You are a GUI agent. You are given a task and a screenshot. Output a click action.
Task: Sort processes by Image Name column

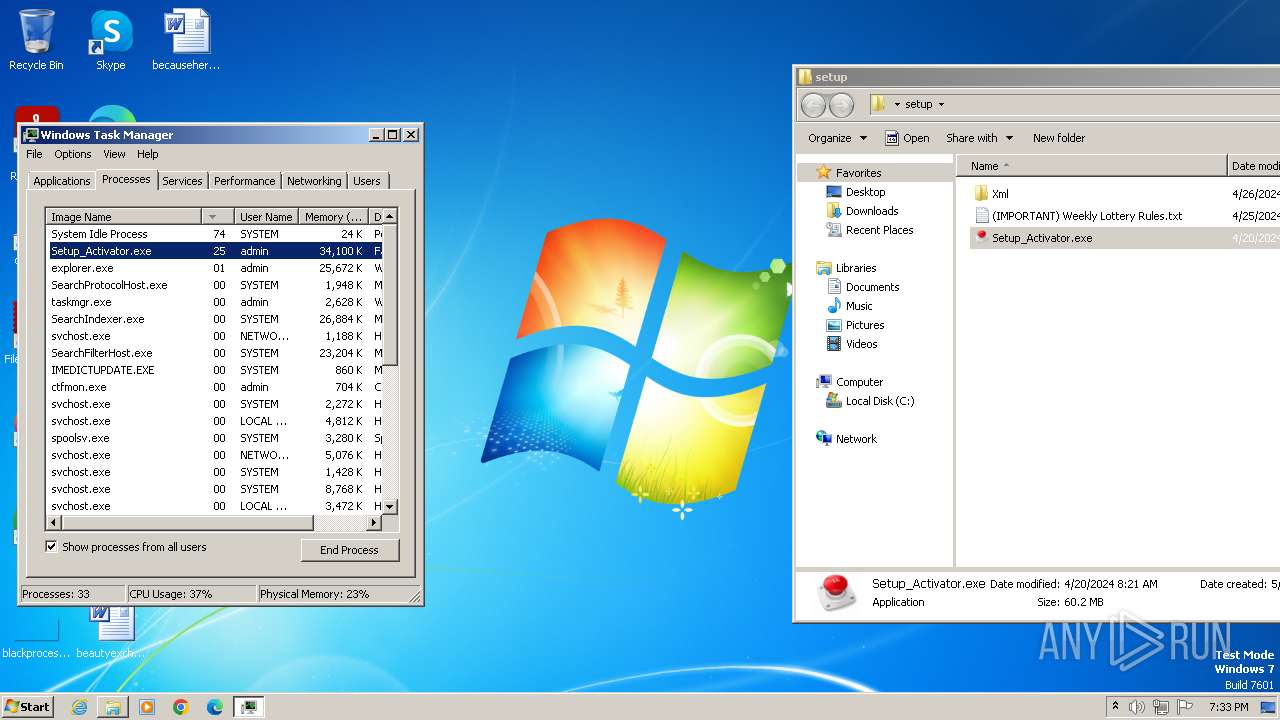(124, 217)
